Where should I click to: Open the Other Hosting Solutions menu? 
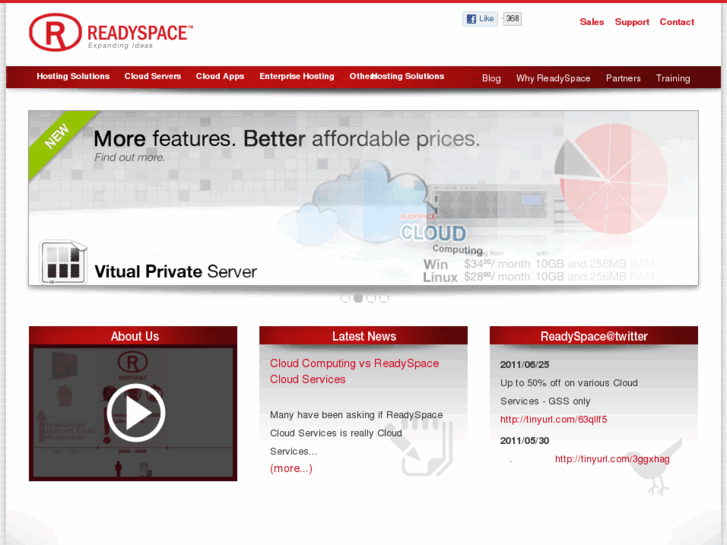point(397,76)
